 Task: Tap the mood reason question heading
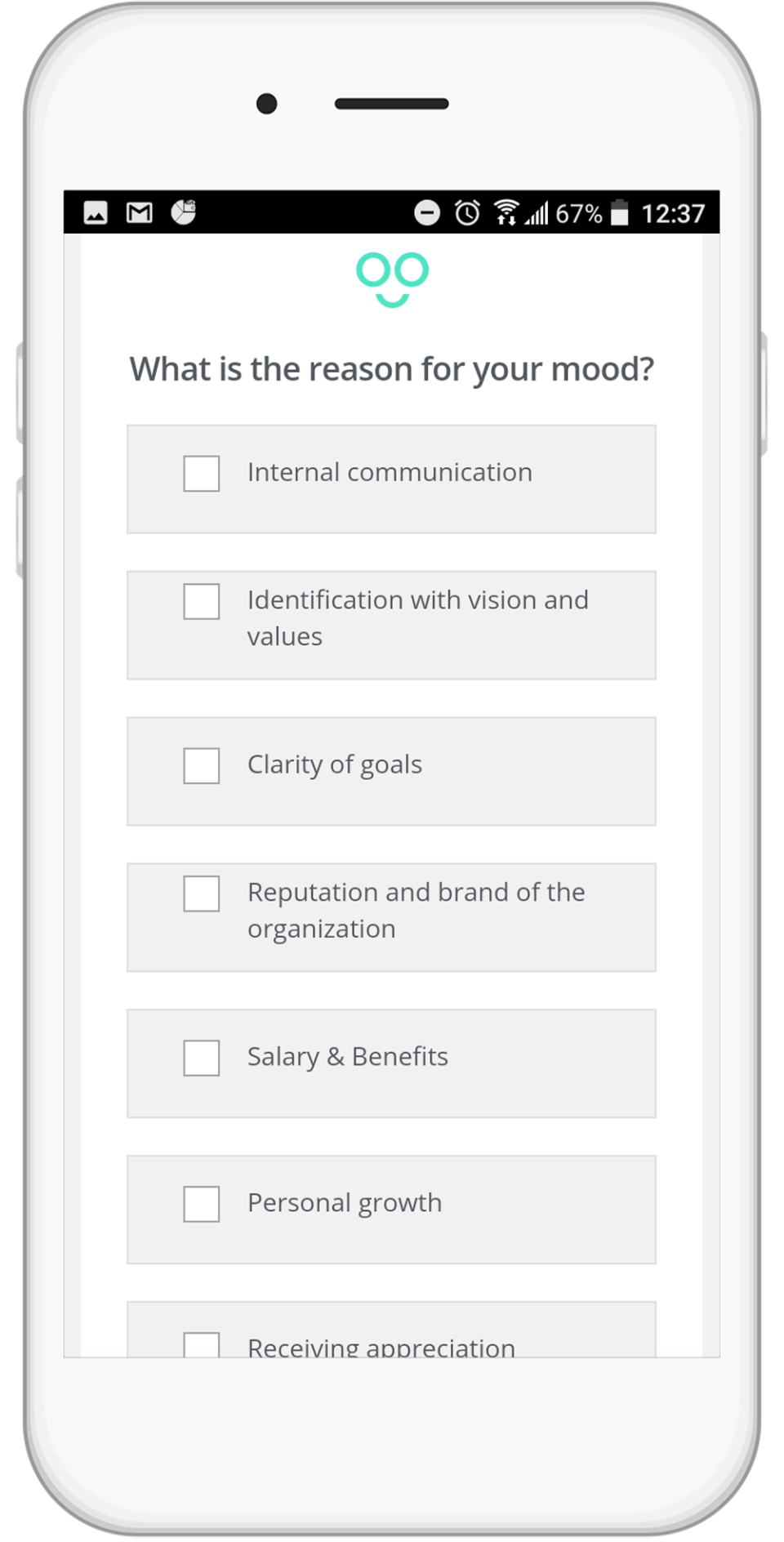392,369
